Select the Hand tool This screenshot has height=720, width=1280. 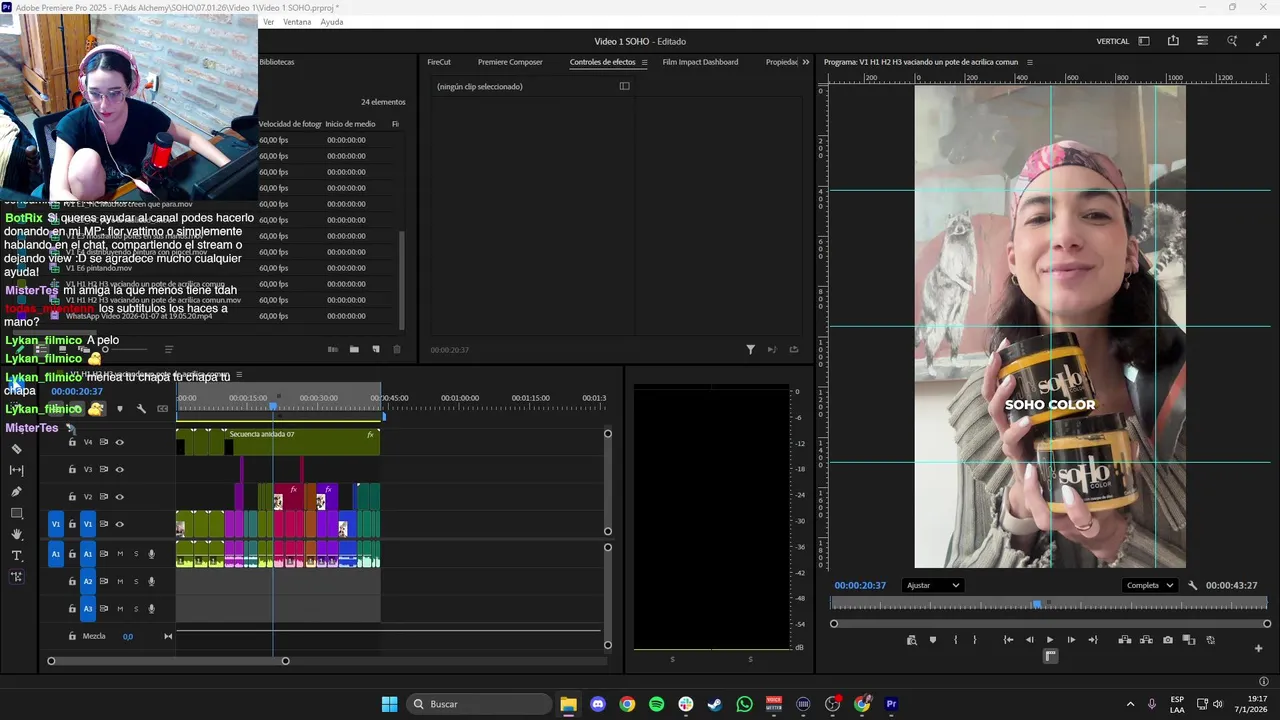(x=16, y=535)
